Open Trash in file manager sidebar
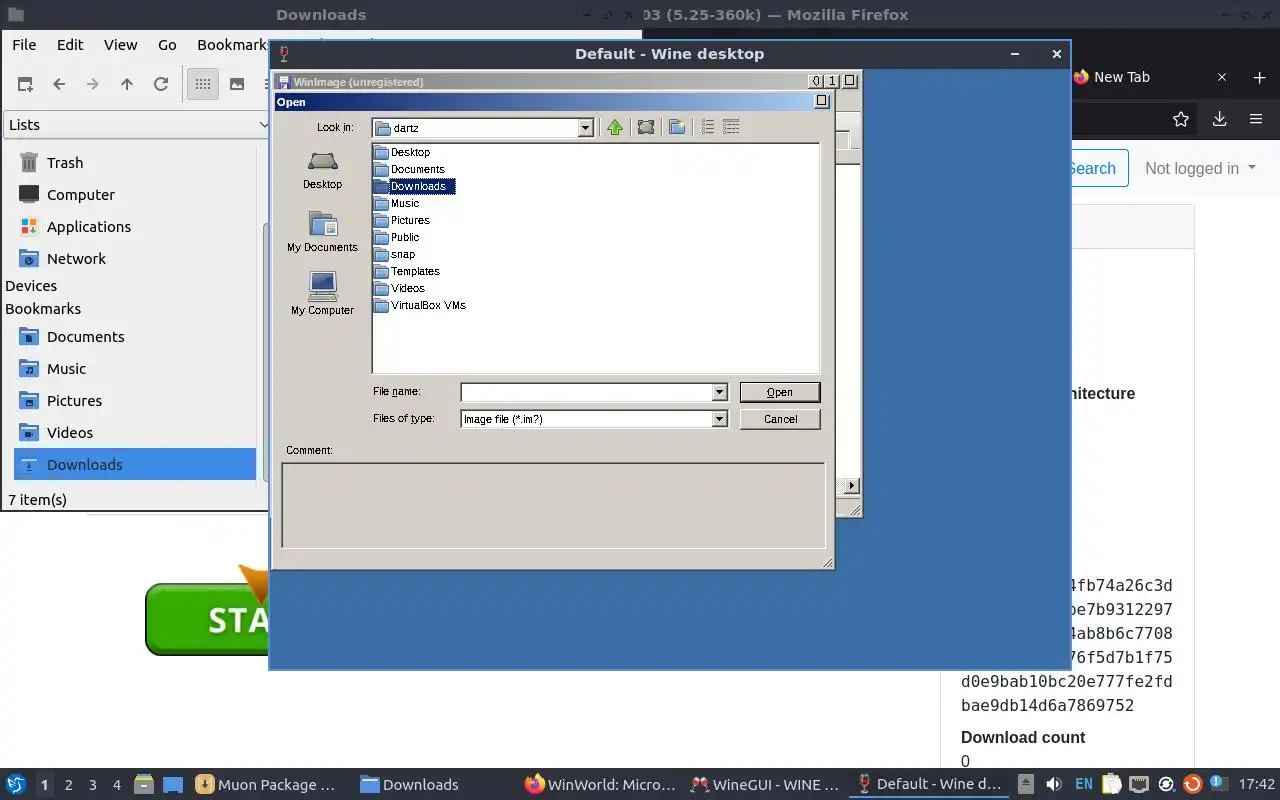This screenshot has height=800, width=1280. pyautogui.click(x=64, y=163)
